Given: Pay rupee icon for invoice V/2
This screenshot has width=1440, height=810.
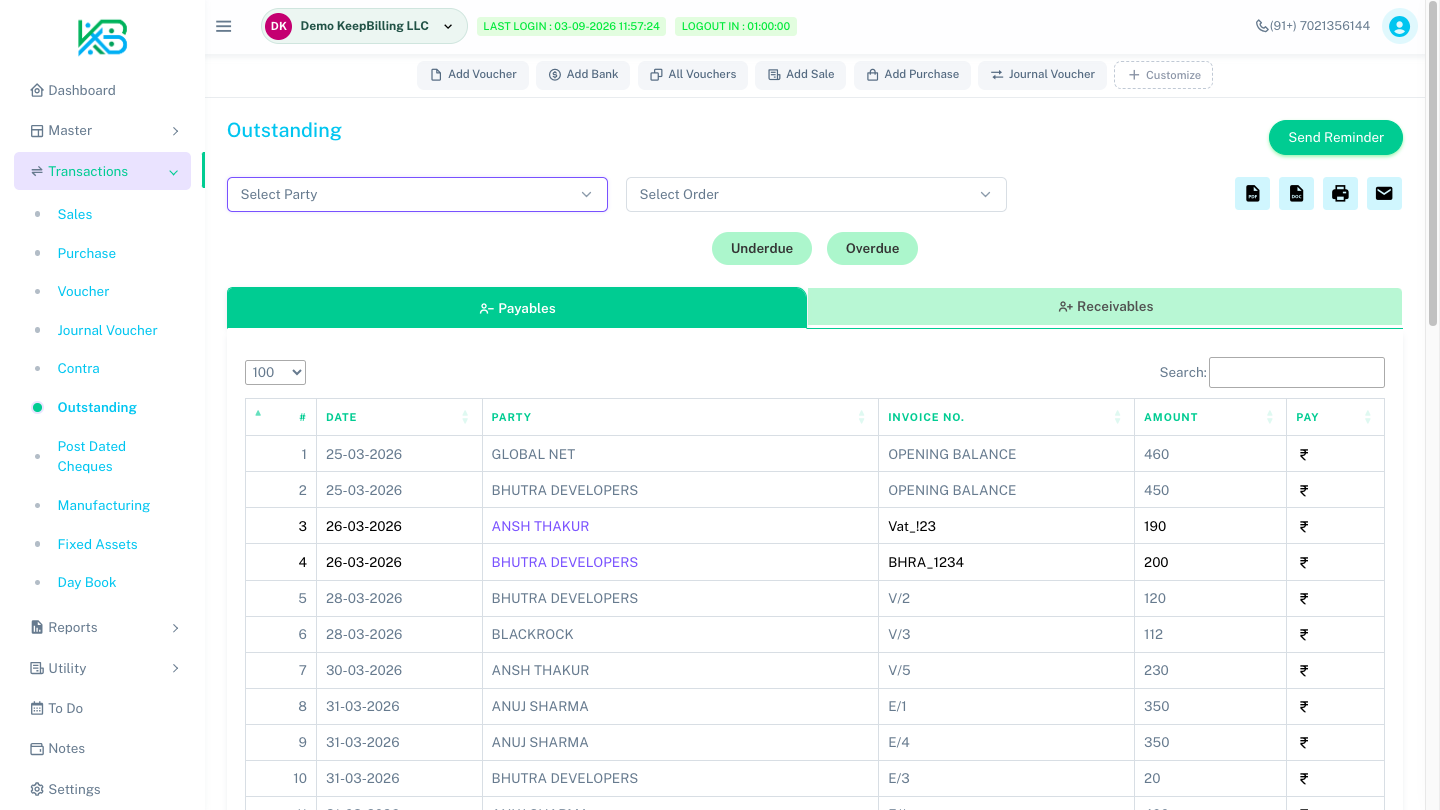Looking at the screenshot, I should (x=1304, y=598).
